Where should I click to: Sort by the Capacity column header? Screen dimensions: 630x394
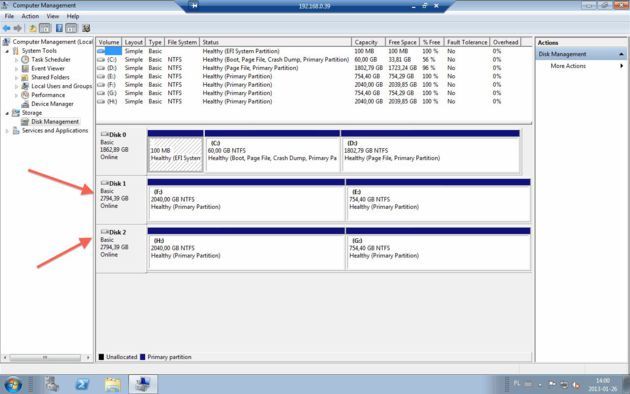[368, 42]
